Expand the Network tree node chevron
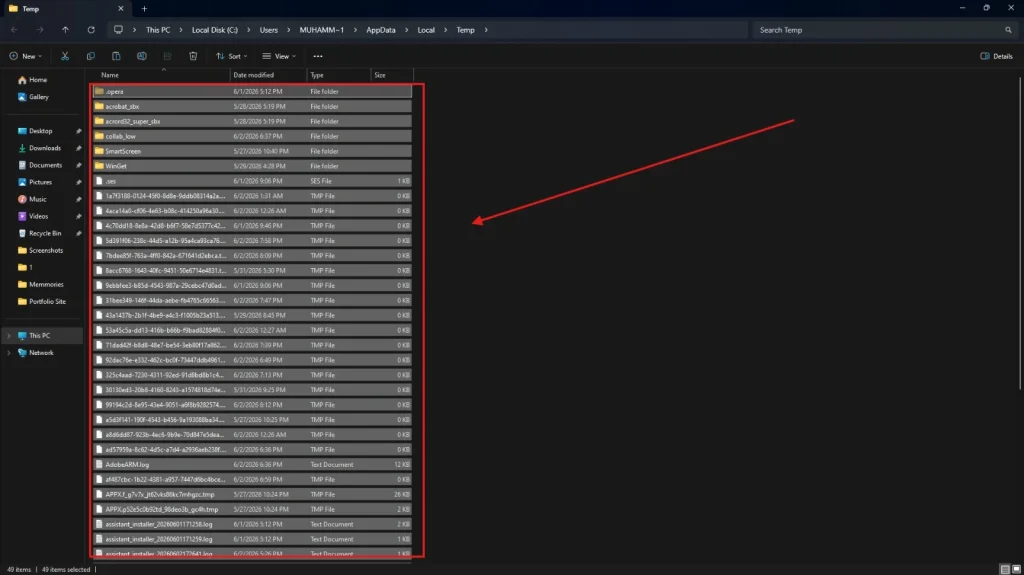 pyautogui.click(x=8, y=352)
